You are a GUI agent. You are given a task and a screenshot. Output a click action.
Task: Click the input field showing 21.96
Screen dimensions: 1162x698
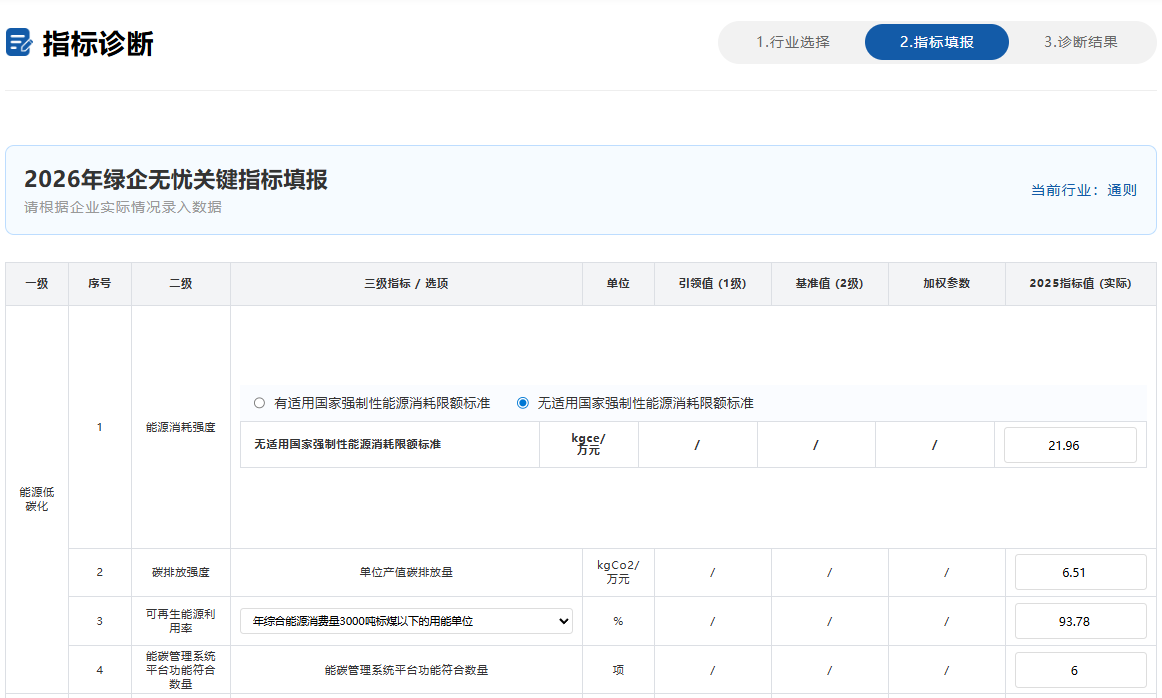point(1069,445)
